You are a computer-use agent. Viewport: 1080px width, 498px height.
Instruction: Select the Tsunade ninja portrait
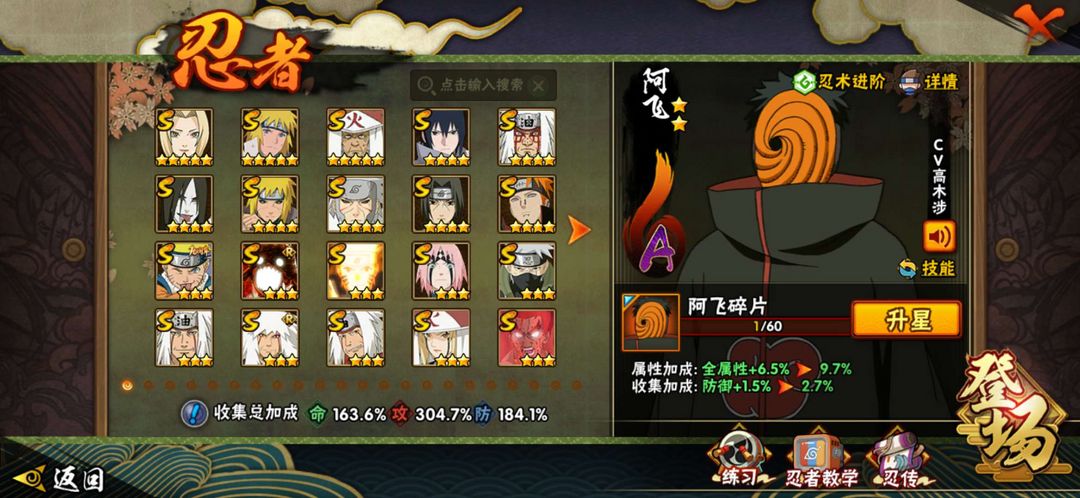(x=184, y=136)
